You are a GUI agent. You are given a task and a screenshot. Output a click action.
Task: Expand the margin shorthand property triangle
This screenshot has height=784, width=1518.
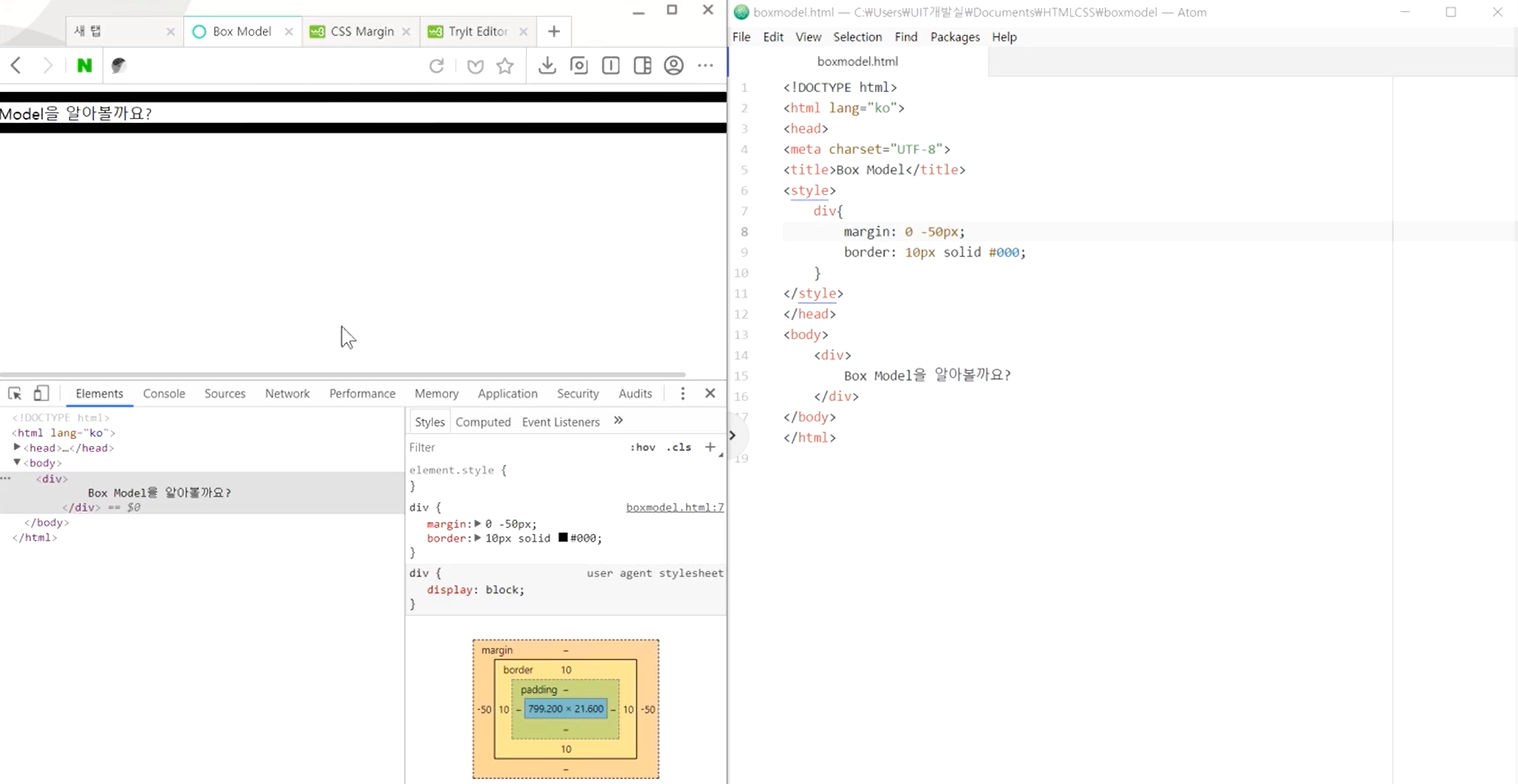[x=478, y=524]
